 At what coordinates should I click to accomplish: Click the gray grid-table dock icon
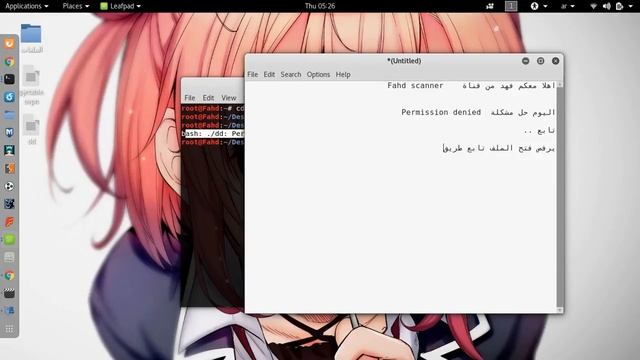[9, 257]
